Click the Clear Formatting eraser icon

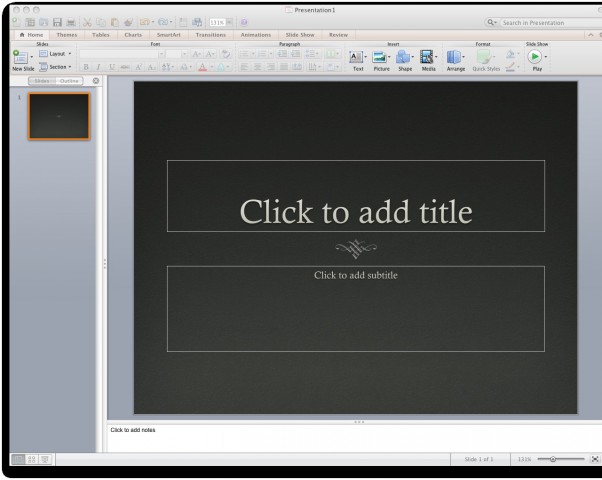[x=226, y=54]
